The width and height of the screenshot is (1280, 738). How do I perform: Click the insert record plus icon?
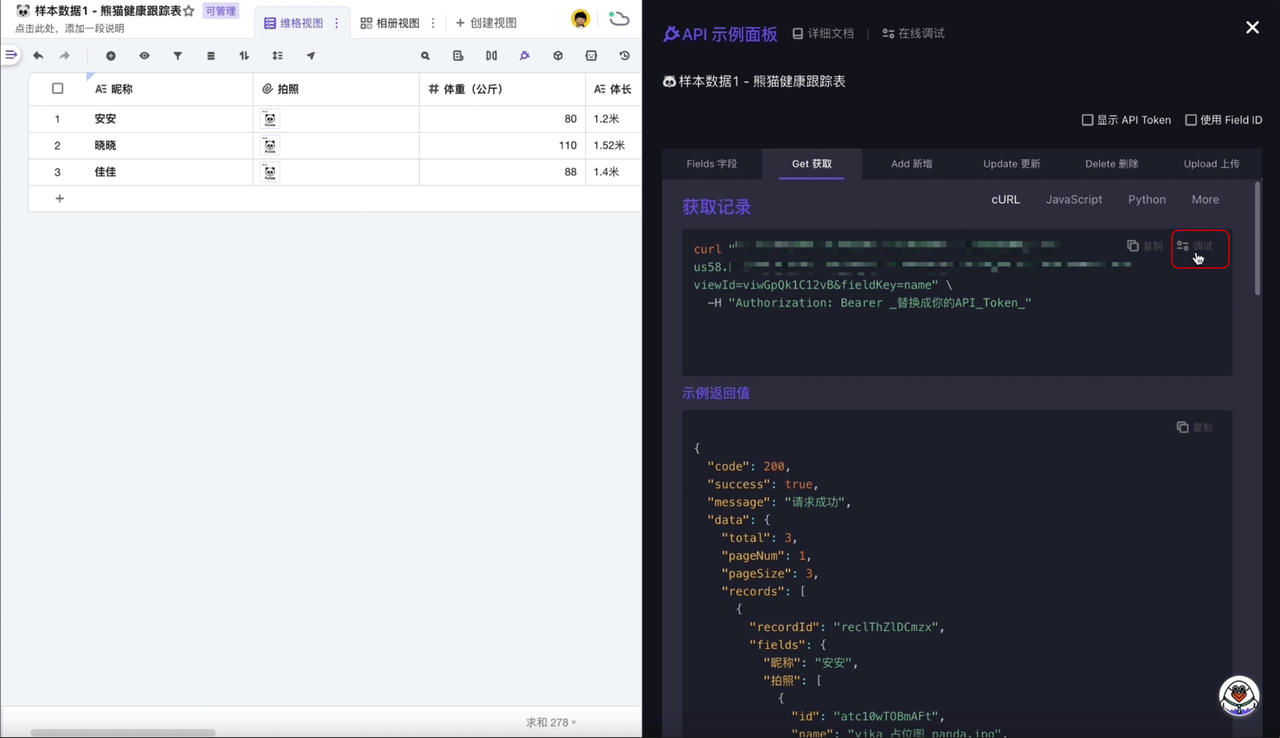coord(111,56)
